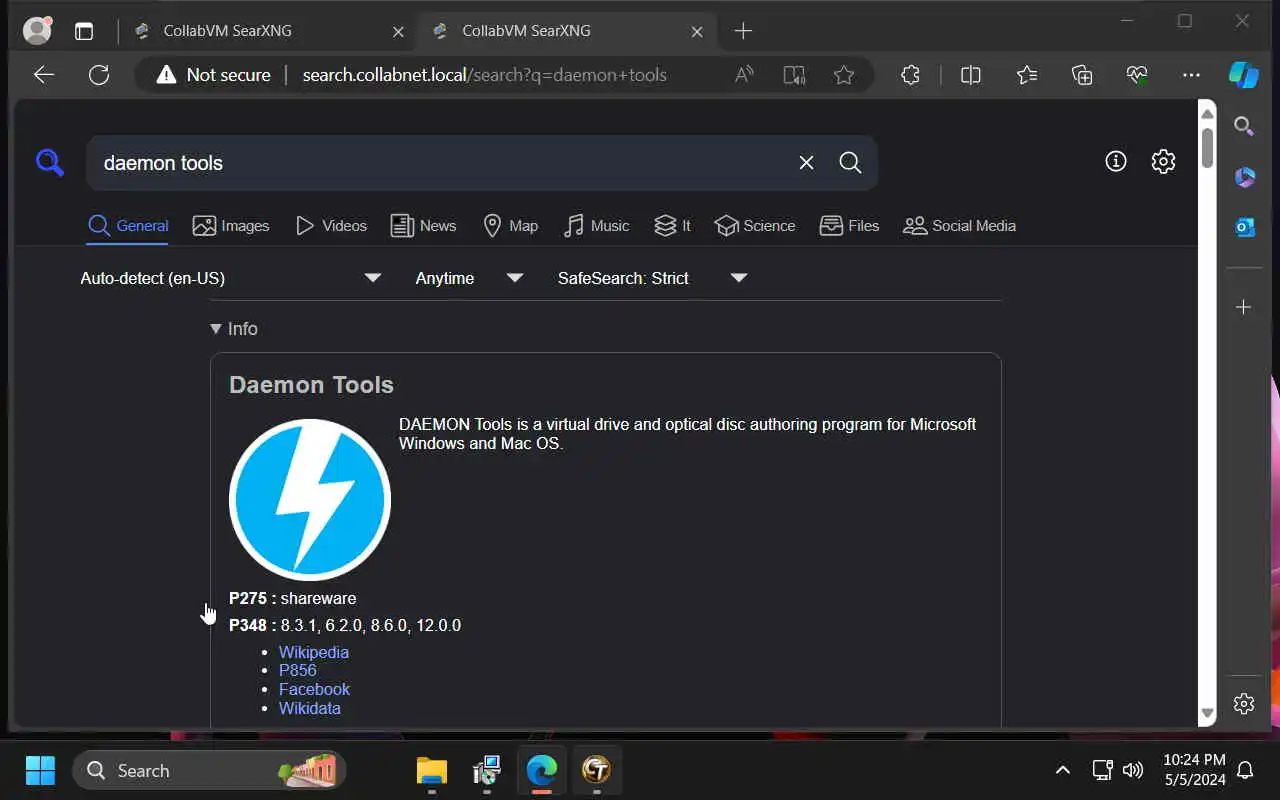This screenshot has height=800, width=1280.
Task: Open profile avatar in title bar
Action: pyautogui.click(x=37, y=31)
